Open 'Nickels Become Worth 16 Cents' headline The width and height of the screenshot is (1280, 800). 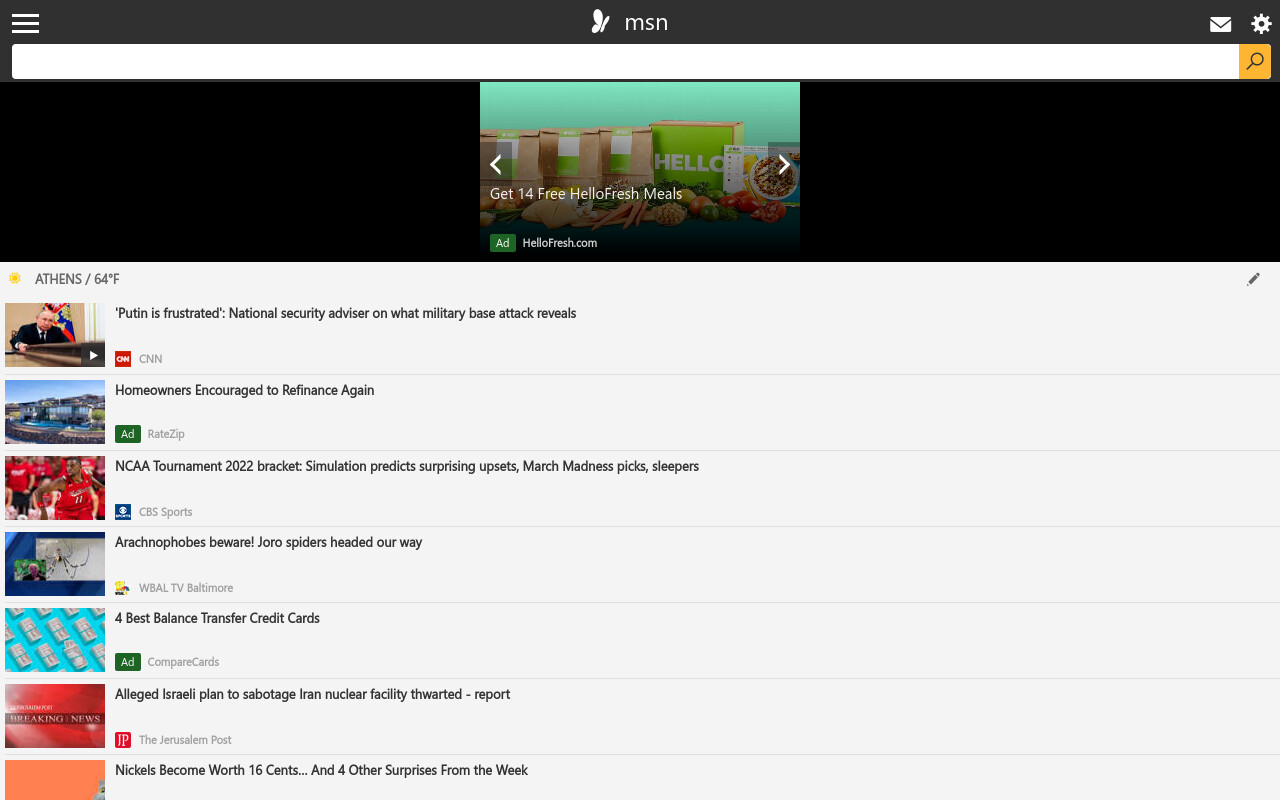pos(322,770)
